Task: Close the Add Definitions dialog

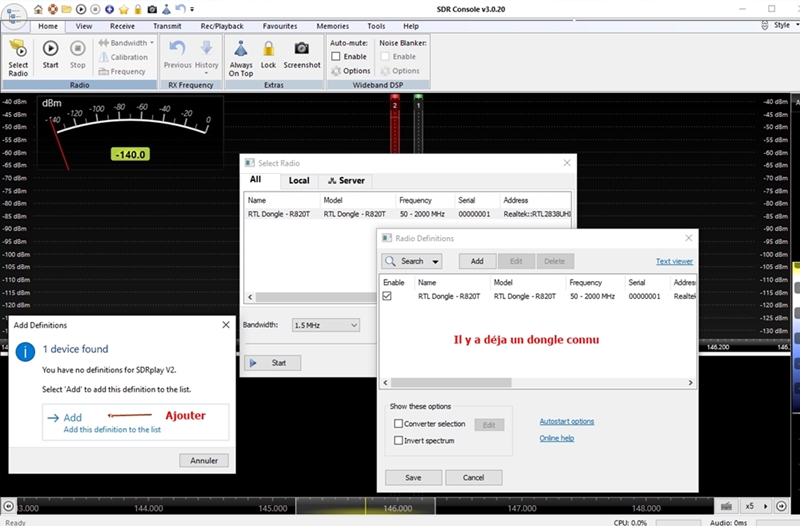Action: (x=226, y=325)
